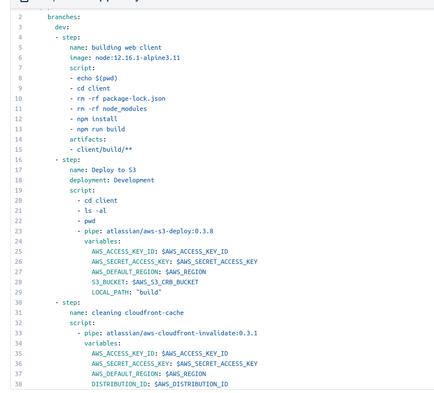Click the 'pwd' command on line 22
The image size is (434, 393).
90,221
